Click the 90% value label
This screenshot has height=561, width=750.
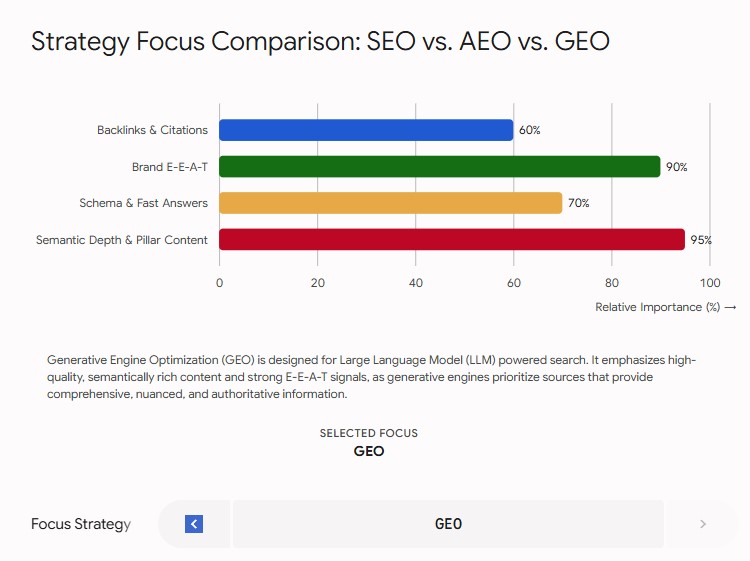click(x=676, y=167)
